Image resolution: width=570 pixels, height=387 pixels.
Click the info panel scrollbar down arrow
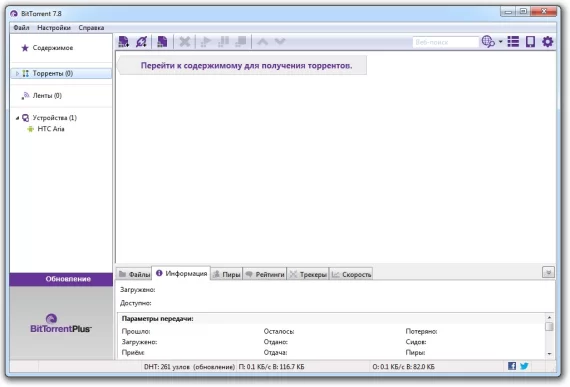[549, 354]
